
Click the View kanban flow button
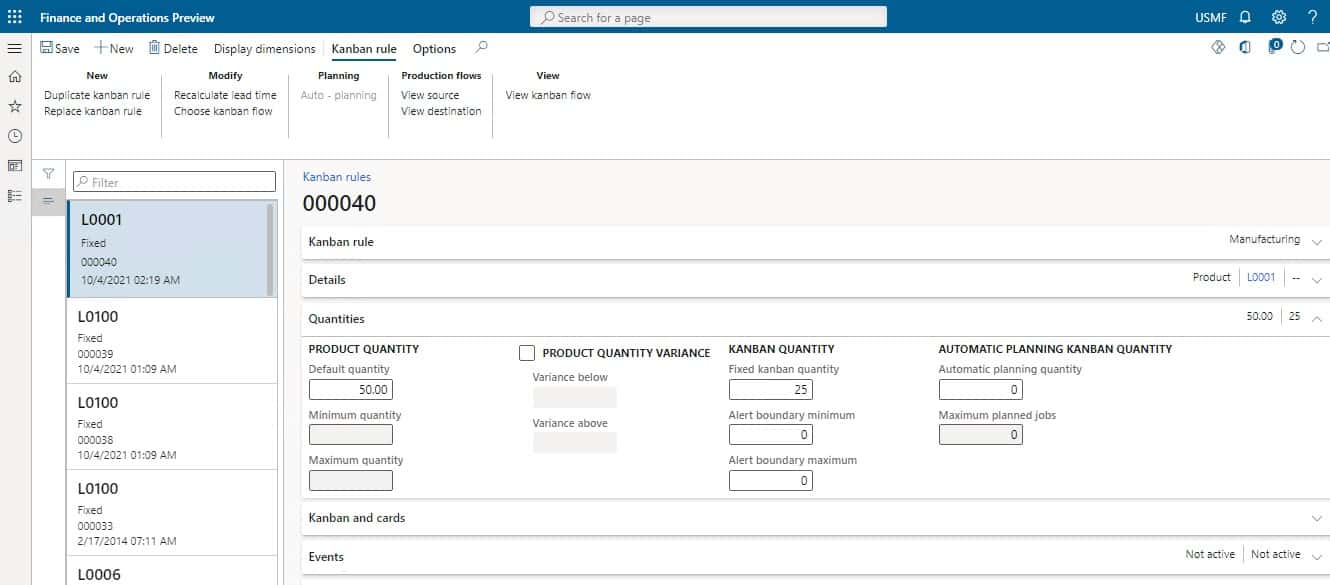548,95
